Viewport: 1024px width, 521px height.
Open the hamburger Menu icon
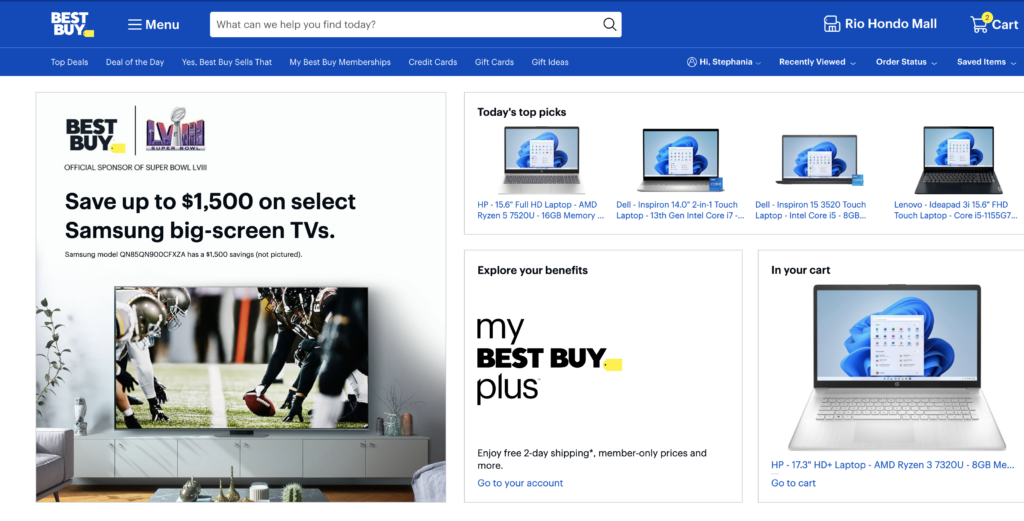point(135,25)
